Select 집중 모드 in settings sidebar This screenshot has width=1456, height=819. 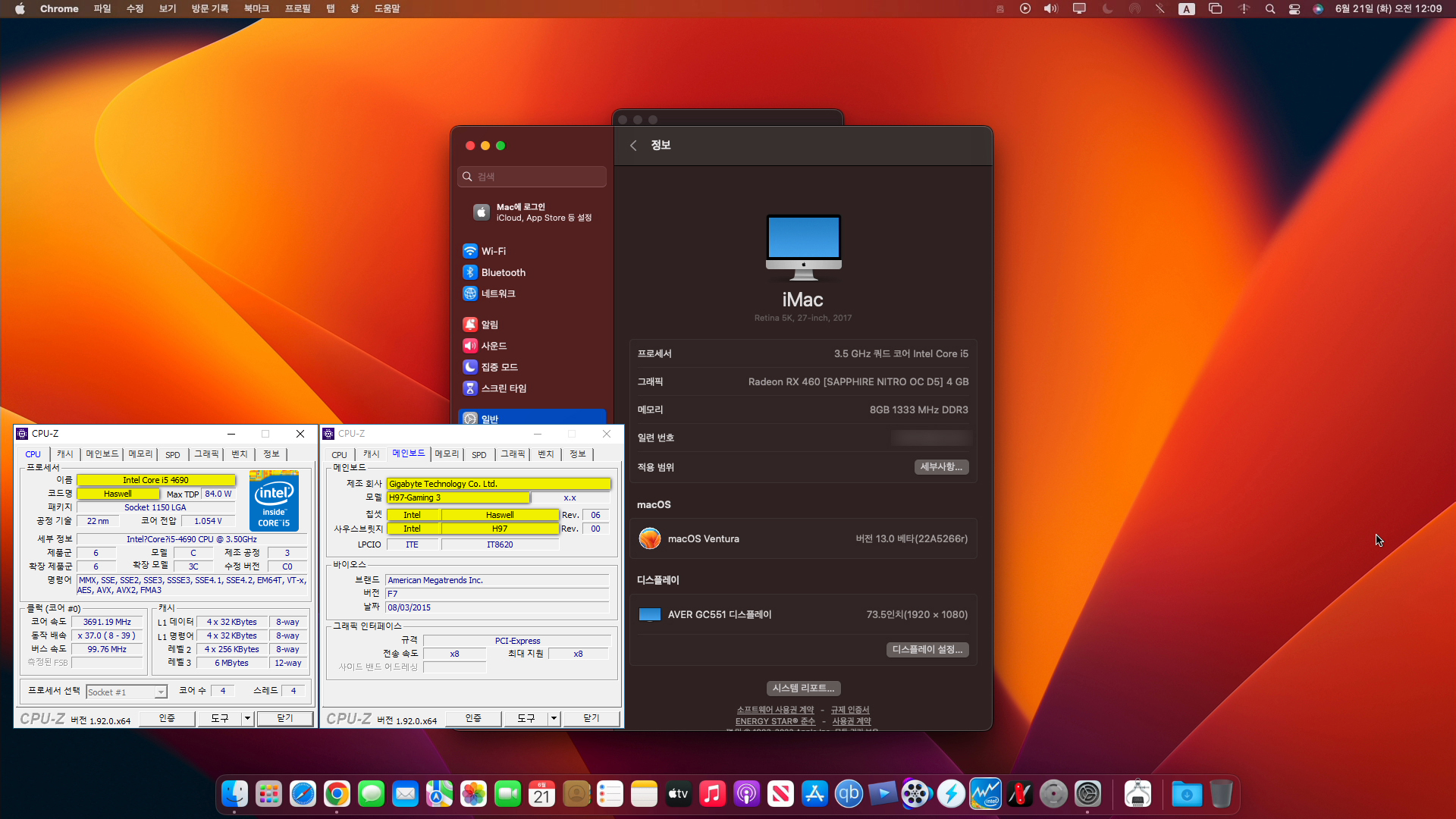[x=532, y=367]
